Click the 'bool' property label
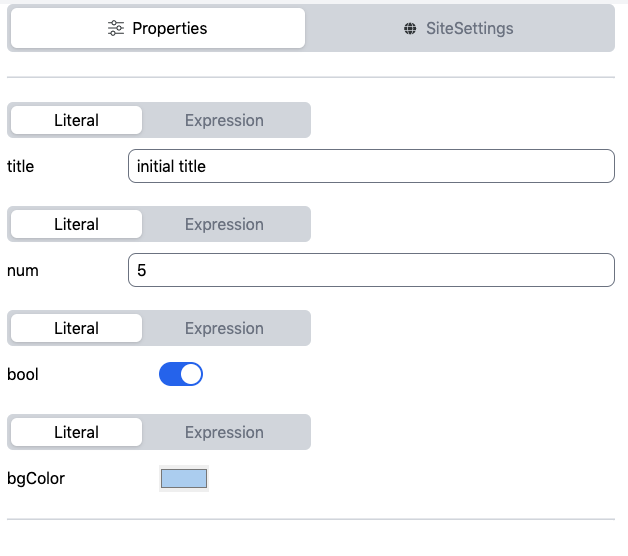This screenshot has height=556, width=628. pyautogui.click(x=23, y=374)
